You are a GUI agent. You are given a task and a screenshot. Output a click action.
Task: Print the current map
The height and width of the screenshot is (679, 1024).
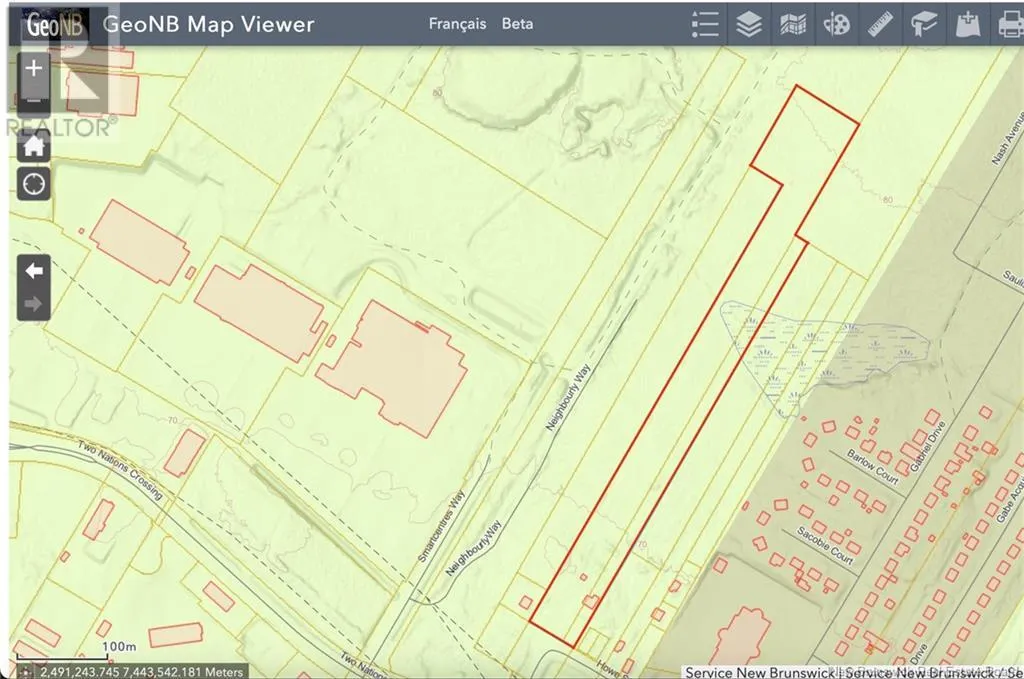pos(1008,24)
